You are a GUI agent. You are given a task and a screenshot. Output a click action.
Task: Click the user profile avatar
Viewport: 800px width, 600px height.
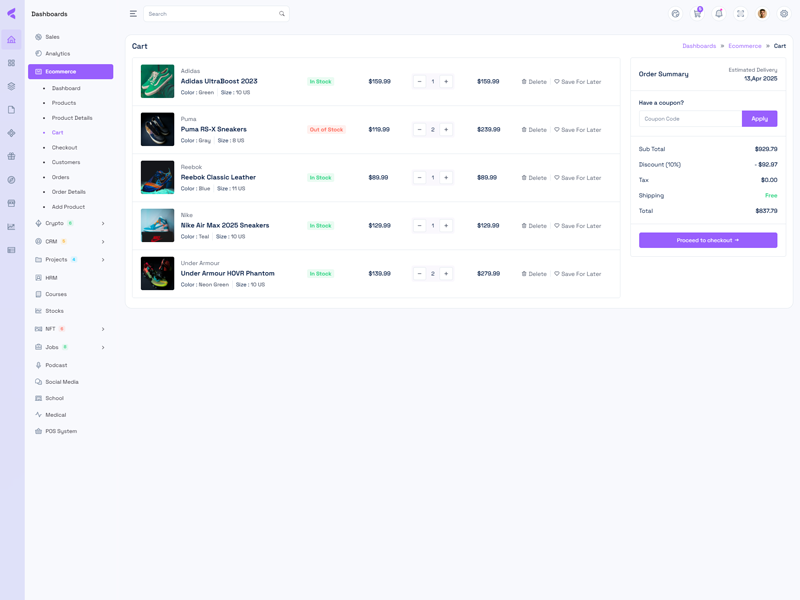[762, 14]
